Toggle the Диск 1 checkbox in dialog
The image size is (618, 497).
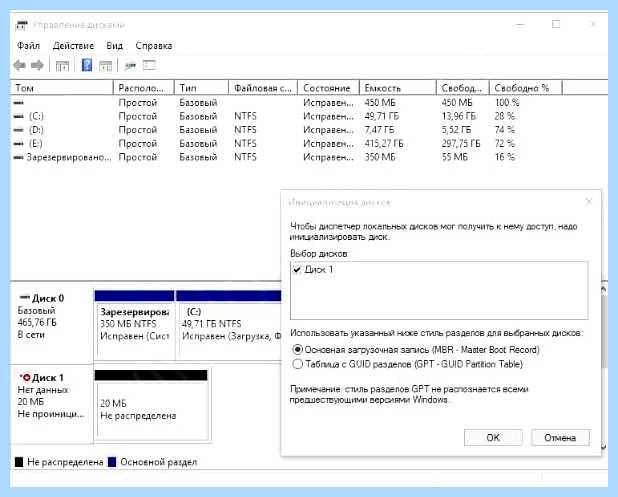point(297,270)
